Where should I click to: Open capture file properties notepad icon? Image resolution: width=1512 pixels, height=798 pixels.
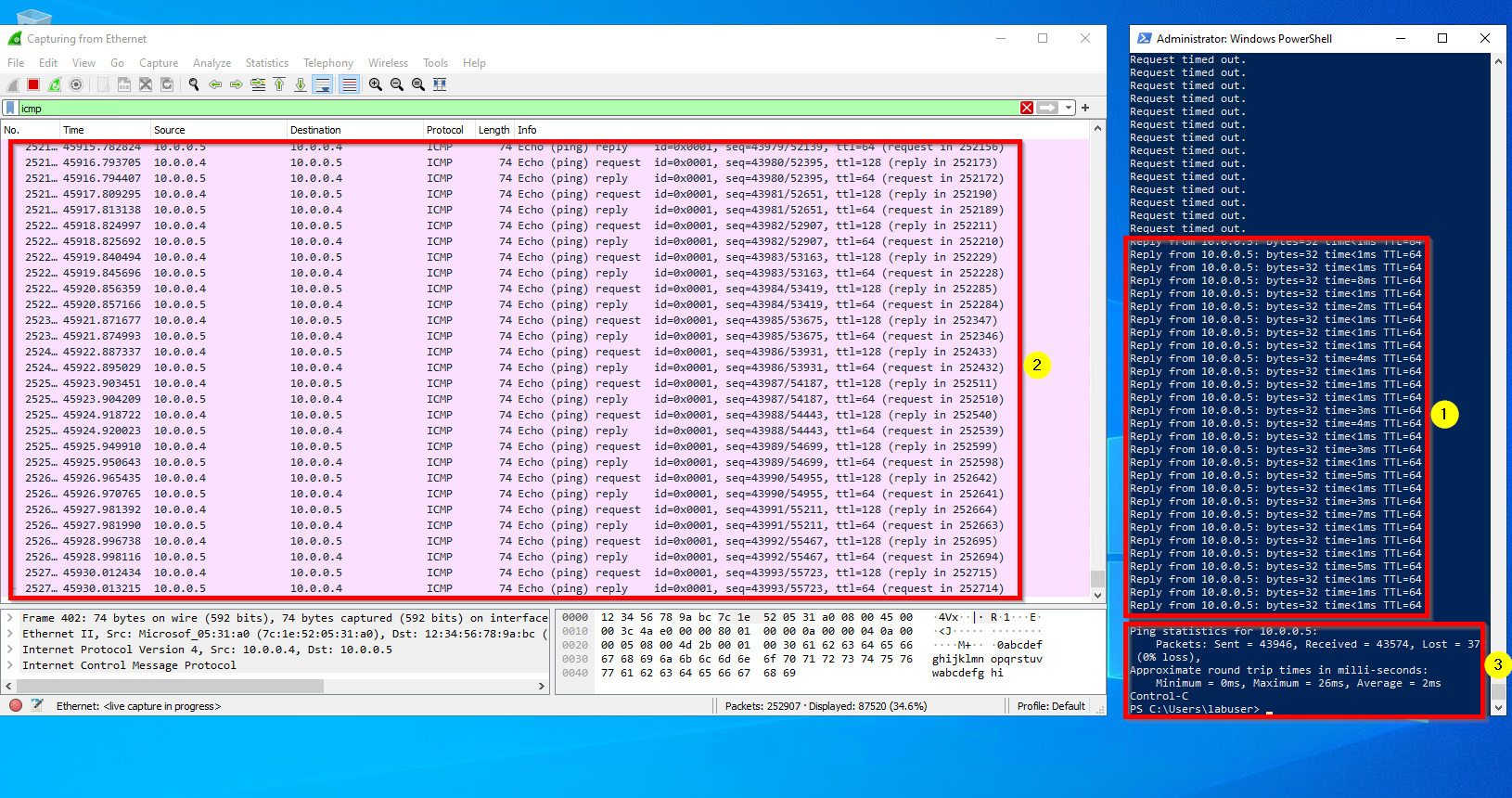pos(37,705)
